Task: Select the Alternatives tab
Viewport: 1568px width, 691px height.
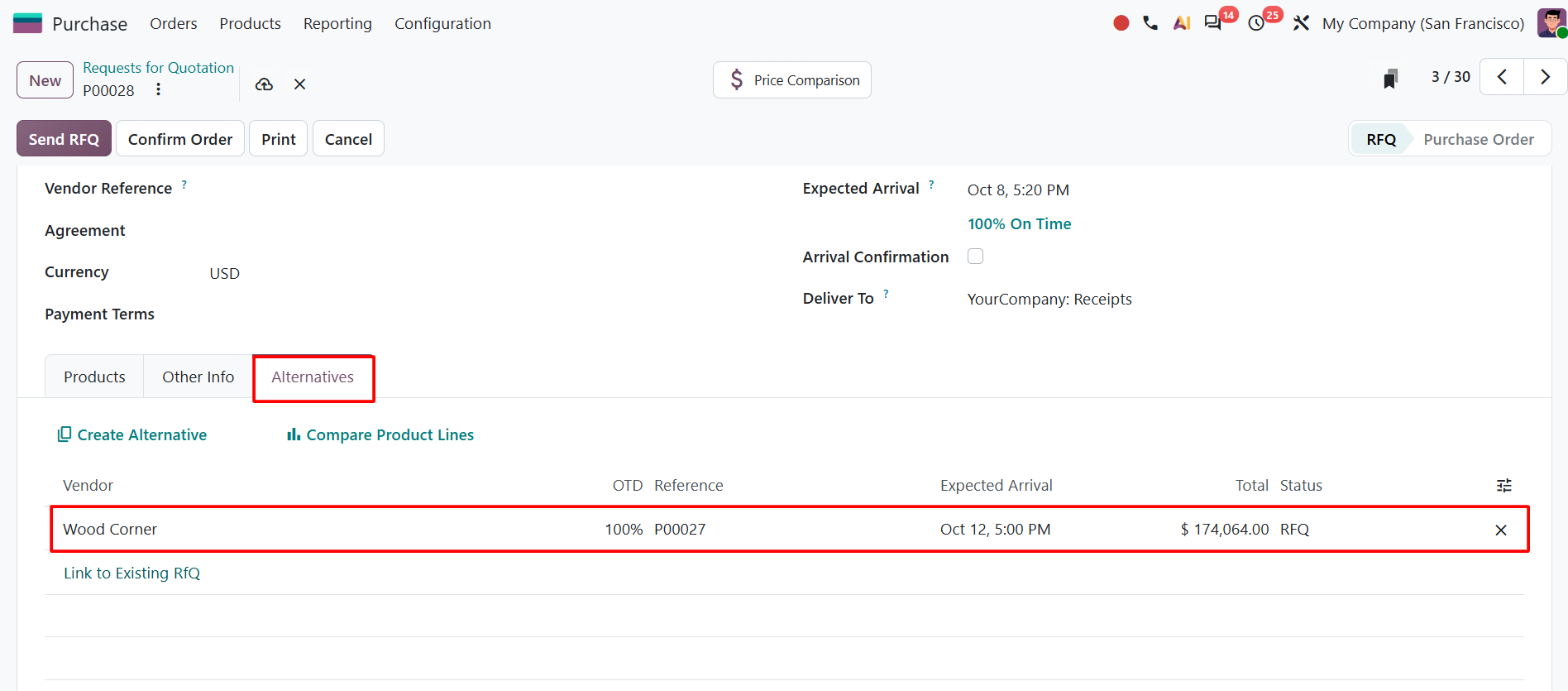Action: (x=313, y=377)
